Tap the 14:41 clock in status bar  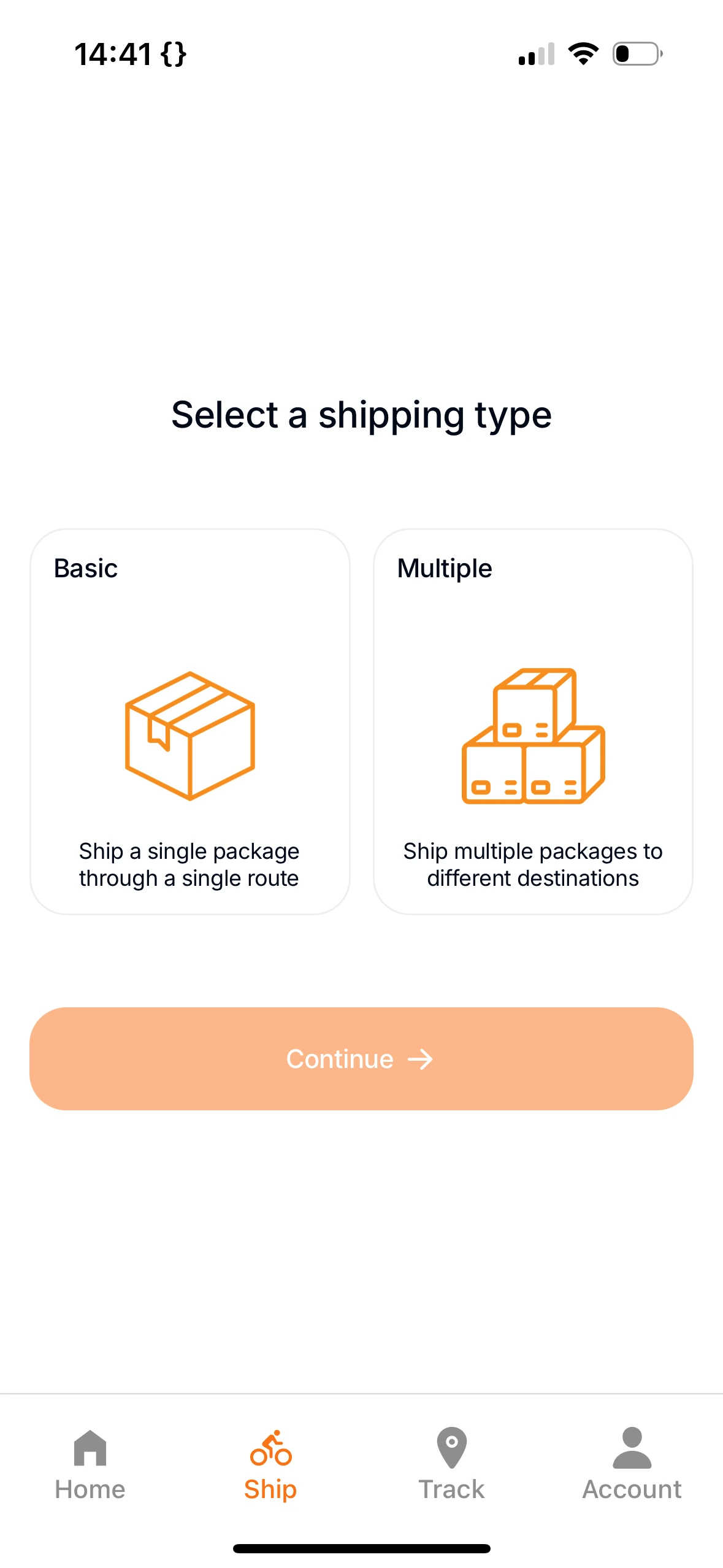point(113,54)
